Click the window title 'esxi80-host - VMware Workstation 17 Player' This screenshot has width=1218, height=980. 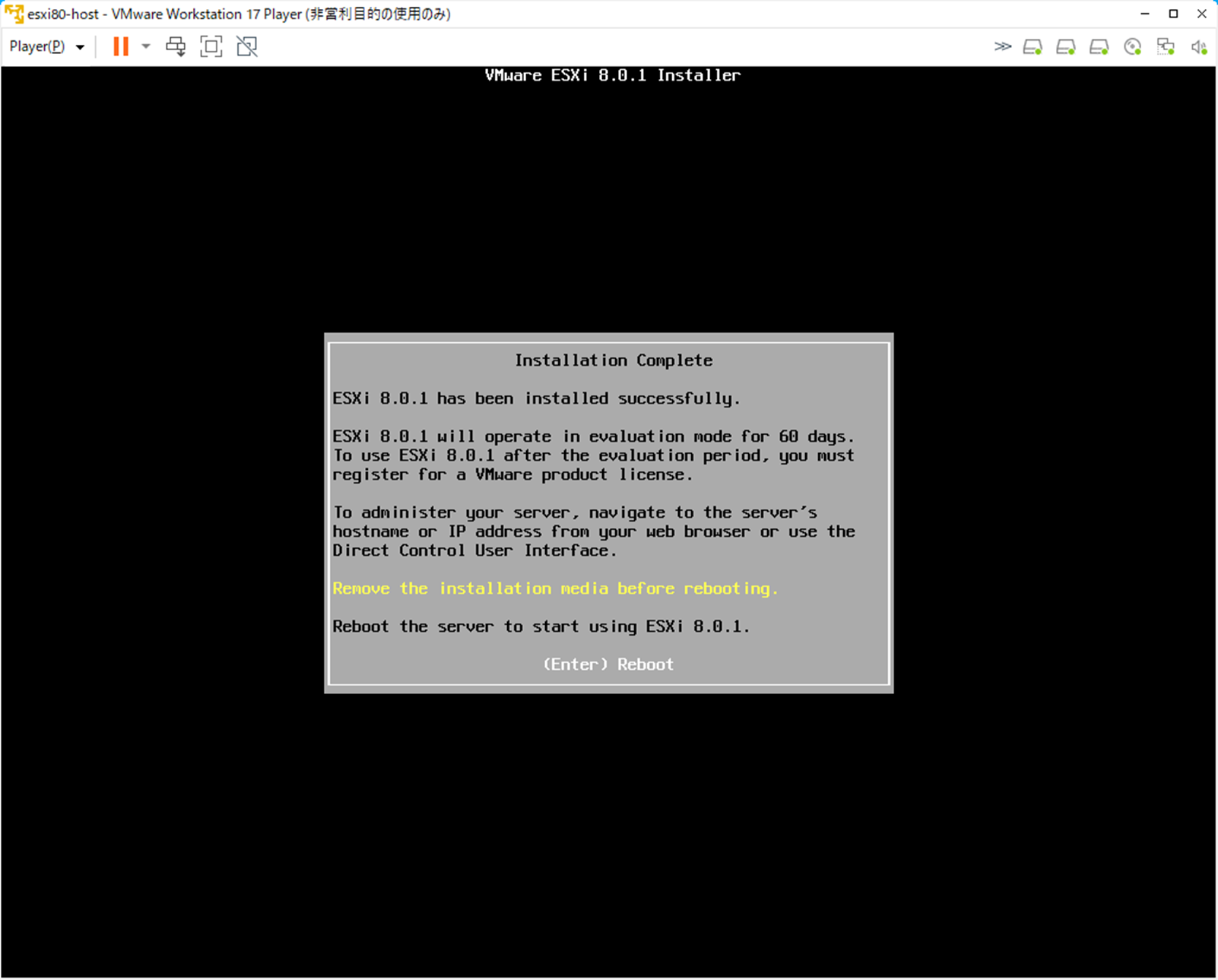239,14
